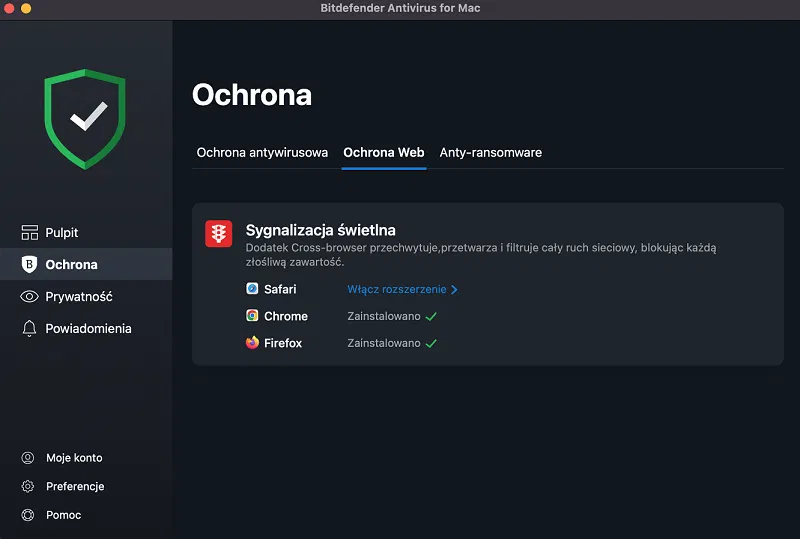Click the Prywatność eye icon
800x539 pixels.
[x=30, y=297]
